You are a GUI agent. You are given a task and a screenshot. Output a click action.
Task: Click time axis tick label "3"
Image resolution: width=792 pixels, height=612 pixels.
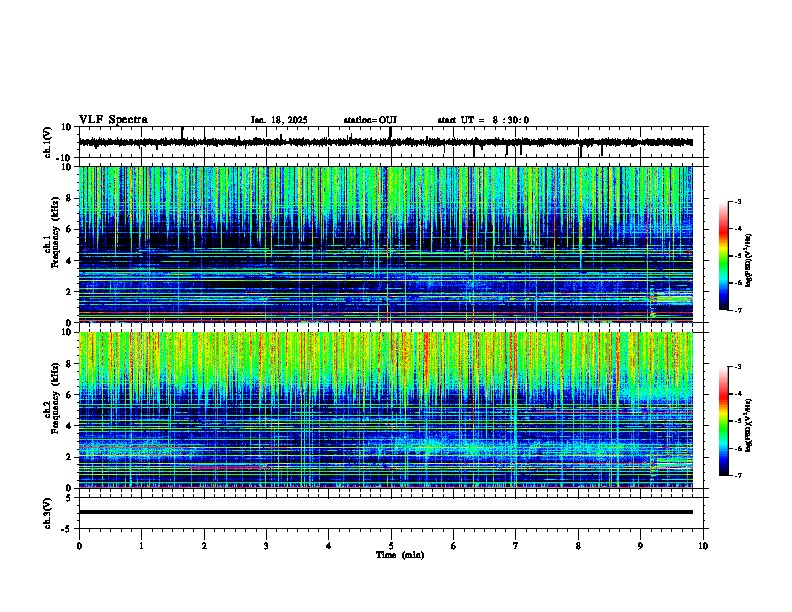click(266, 546)
